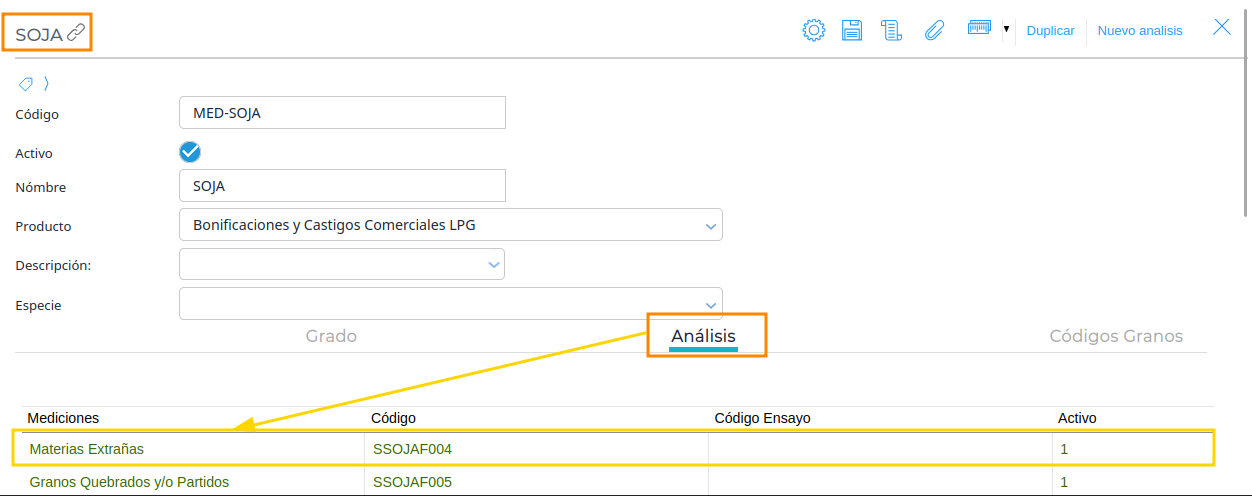Click the Duplicar button

pos(1051,31)
